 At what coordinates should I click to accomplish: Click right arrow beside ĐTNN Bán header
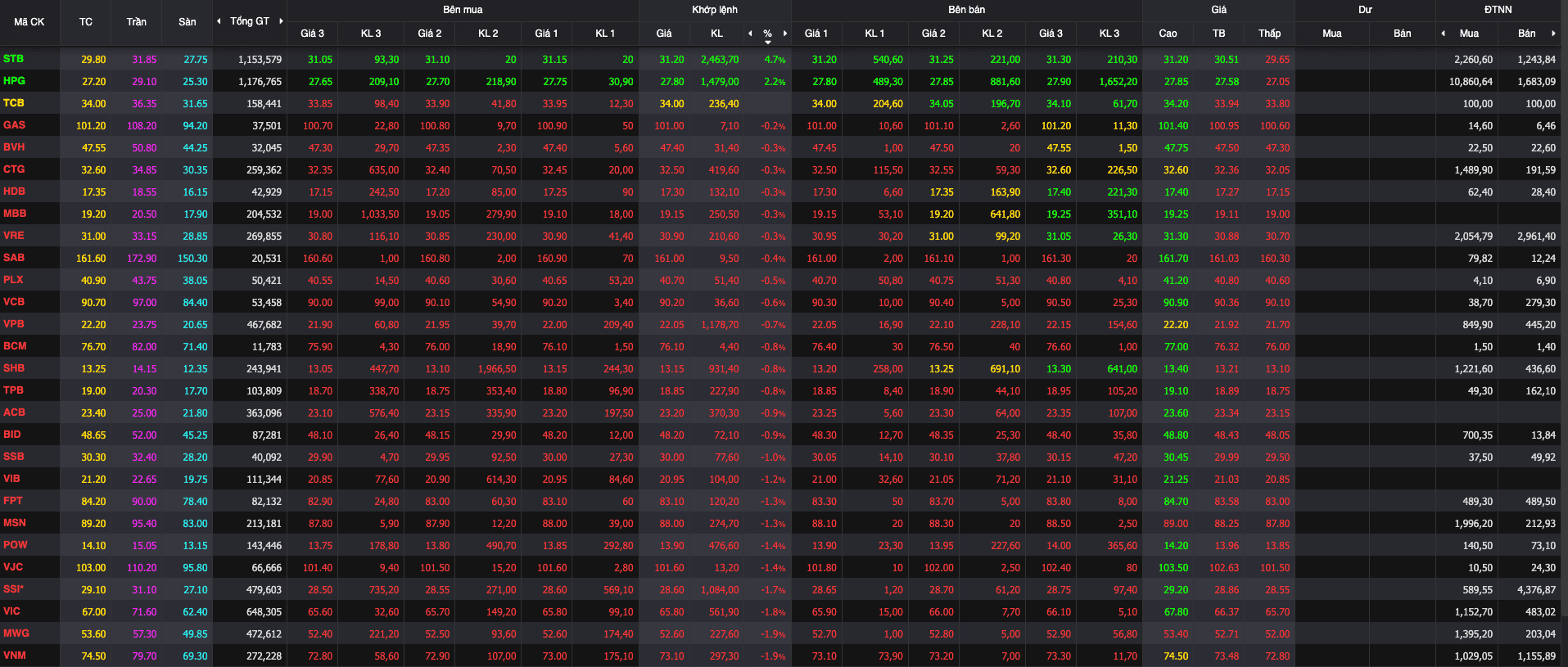(1553, 34)
